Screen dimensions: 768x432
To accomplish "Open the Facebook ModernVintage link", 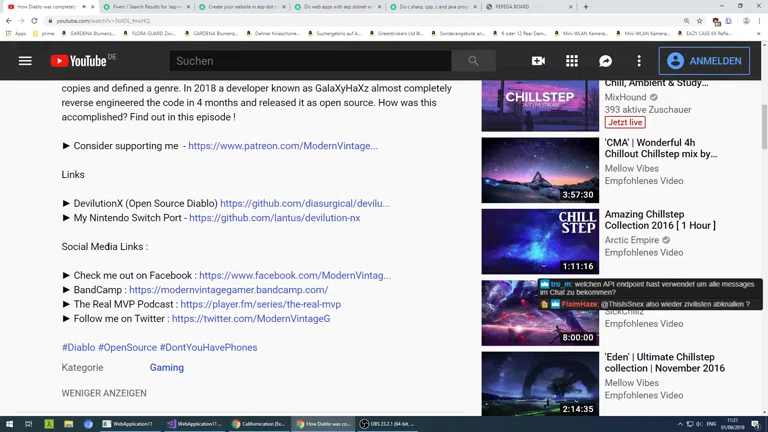I will 295,275.
